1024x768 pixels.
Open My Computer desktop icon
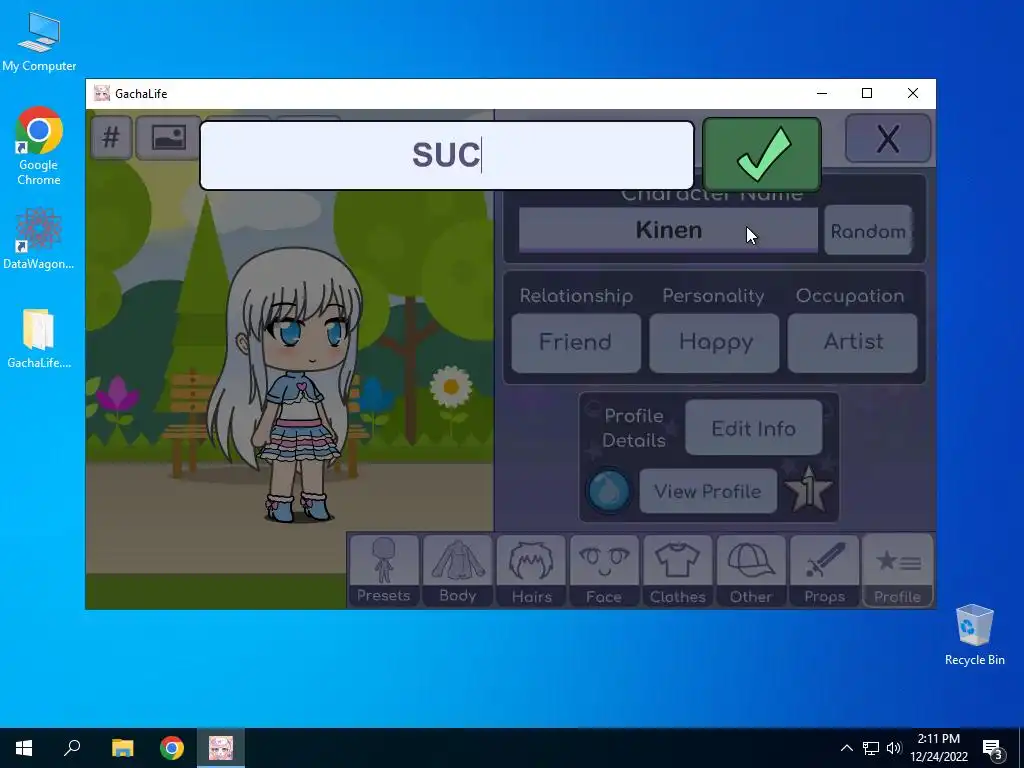pos(39,42)
